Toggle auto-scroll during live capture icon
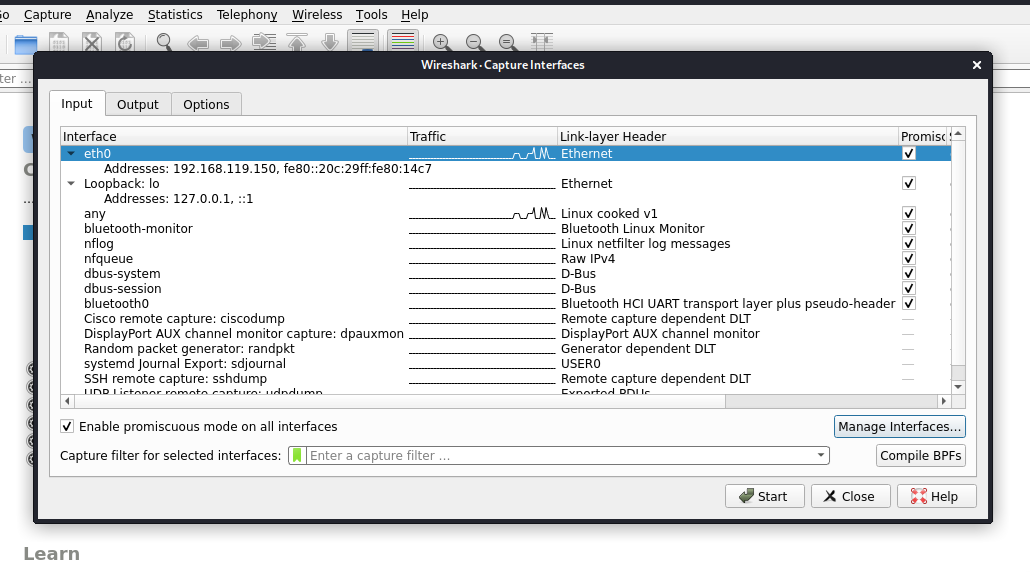This screenshot has width=1030, height=572. 363,41
